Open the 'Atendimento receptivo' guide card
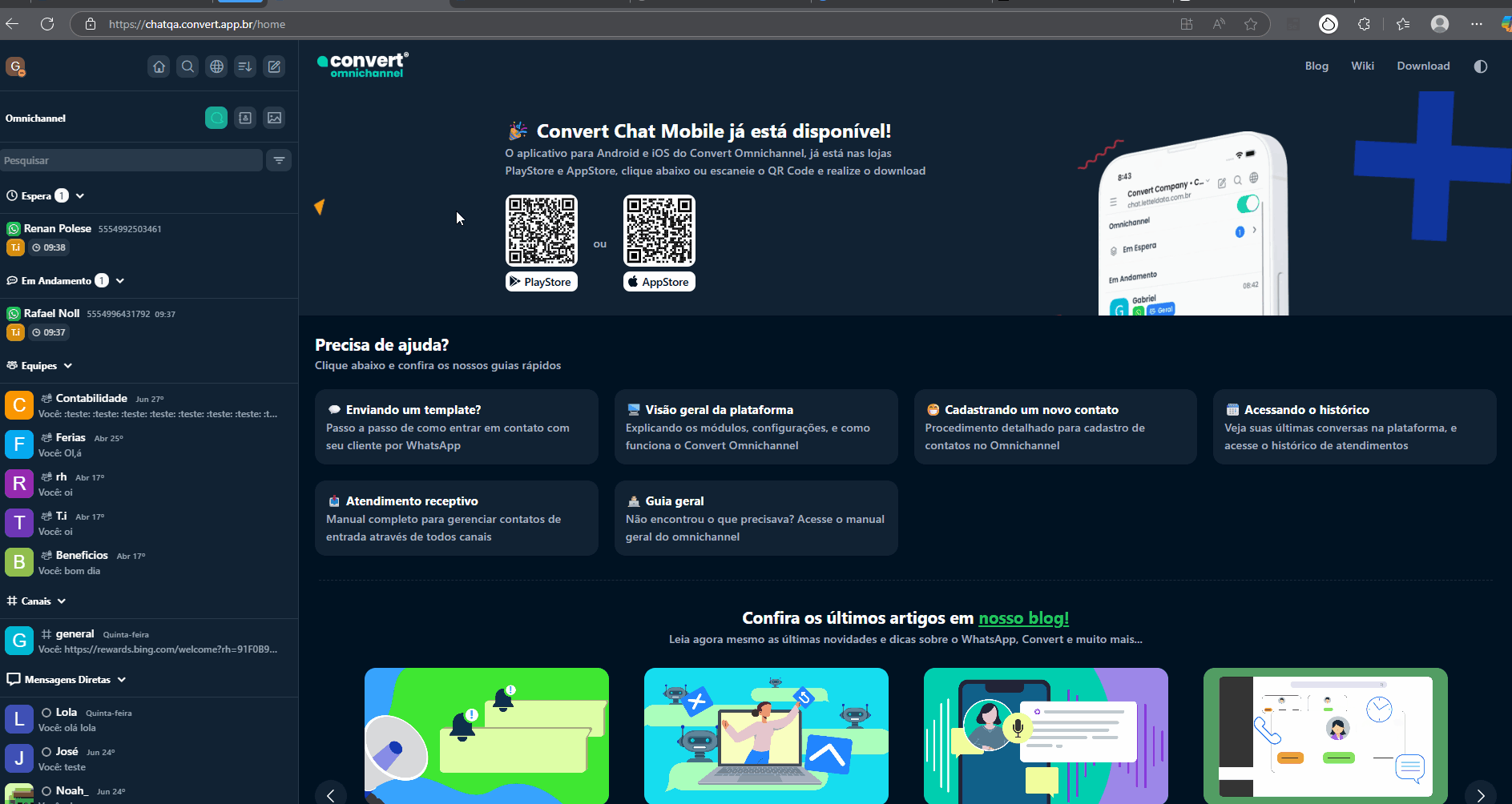The image size is (1512, 804). [457, 518]
